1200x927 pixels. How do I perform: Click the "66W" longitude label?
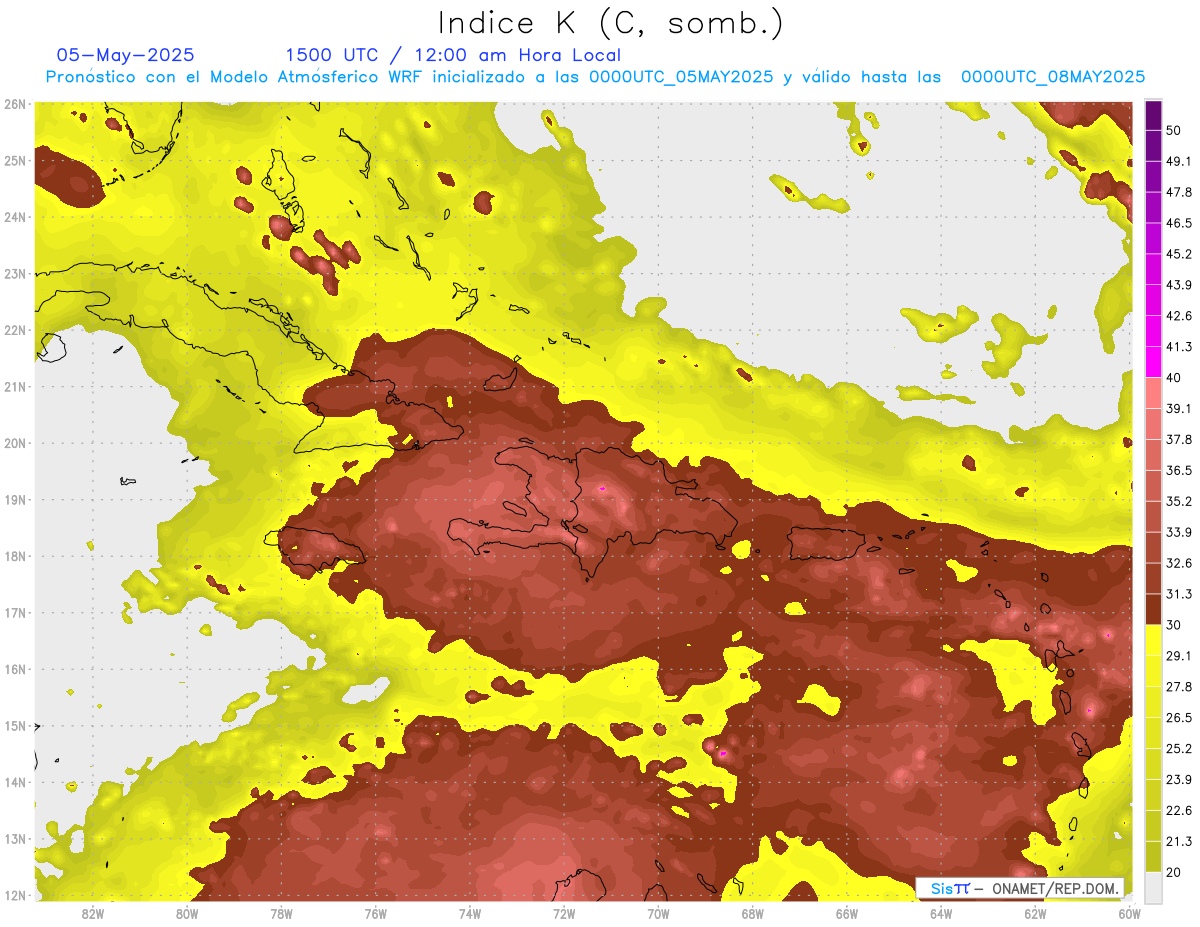847,913
